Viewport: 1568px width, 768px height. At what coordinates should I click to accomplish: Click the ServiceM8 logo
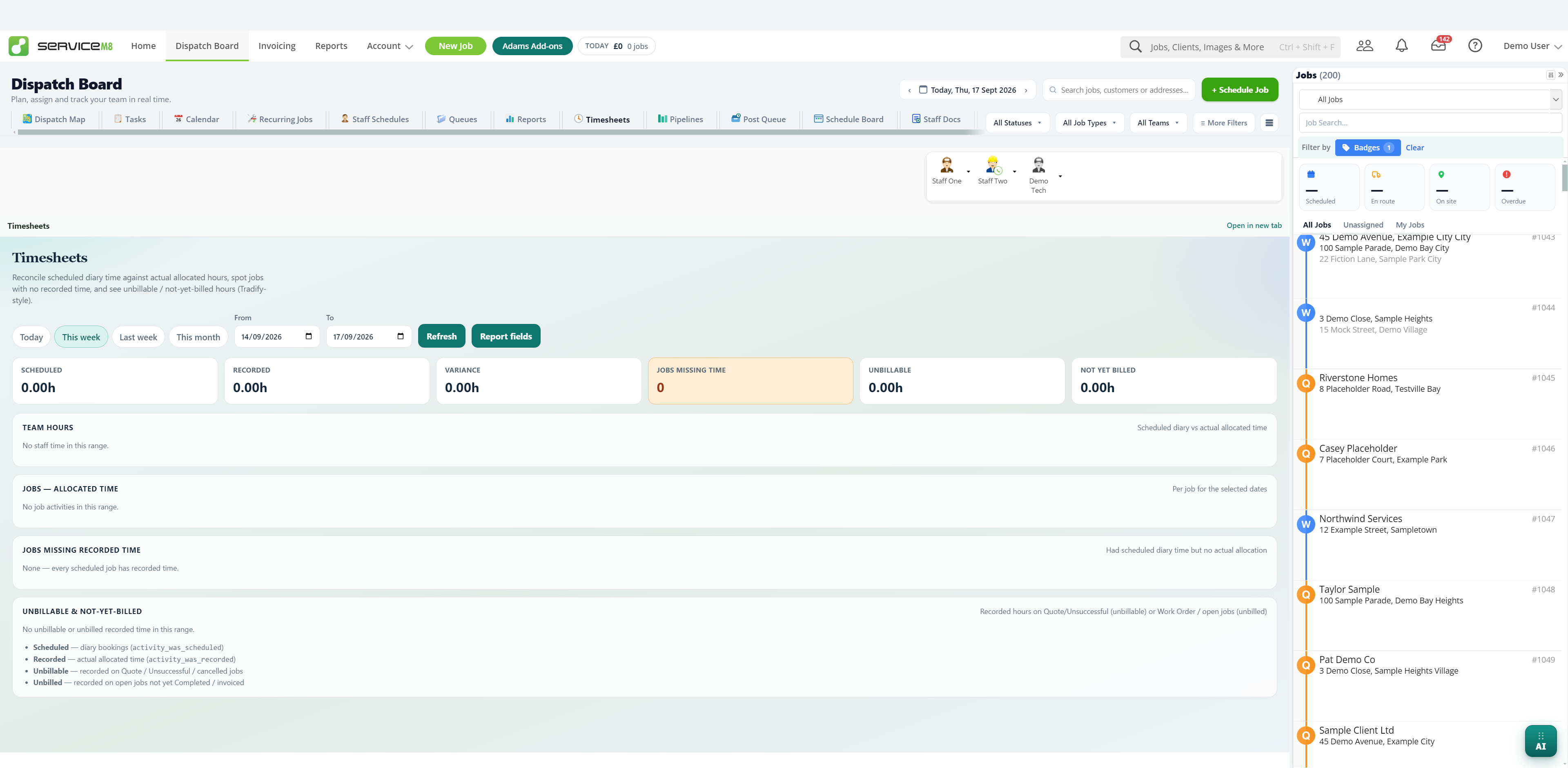[x=60, y=46]
